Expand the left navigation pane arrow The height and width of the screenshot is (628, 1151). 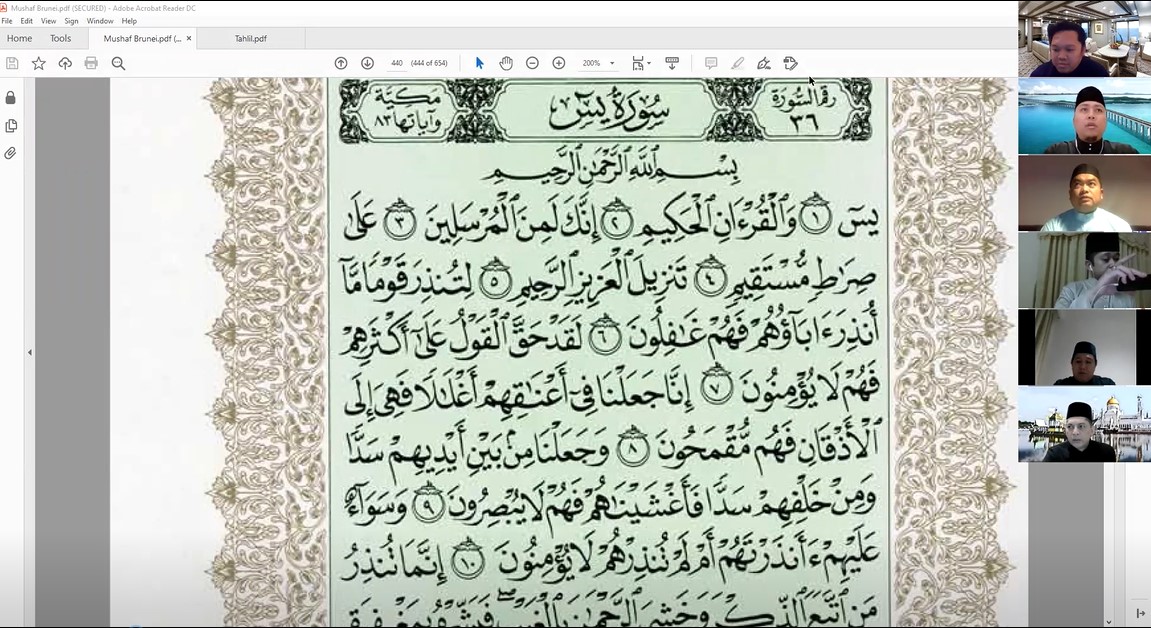tap(29, 353)
